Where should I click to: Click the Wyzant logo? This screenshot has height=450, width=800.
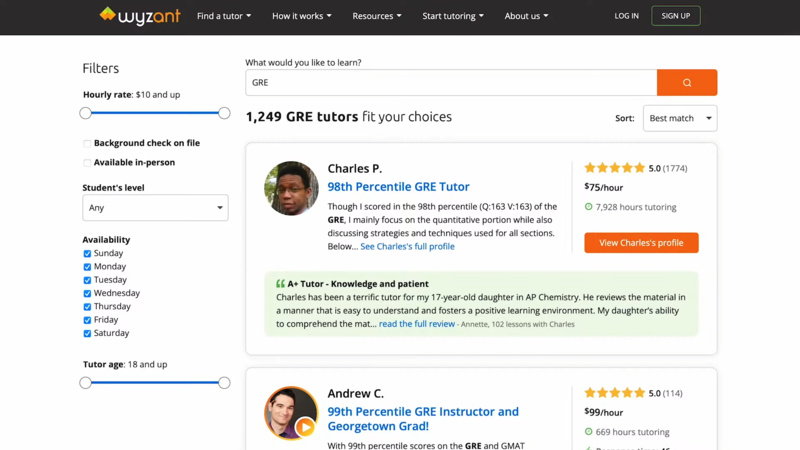[x=140, y=16]
